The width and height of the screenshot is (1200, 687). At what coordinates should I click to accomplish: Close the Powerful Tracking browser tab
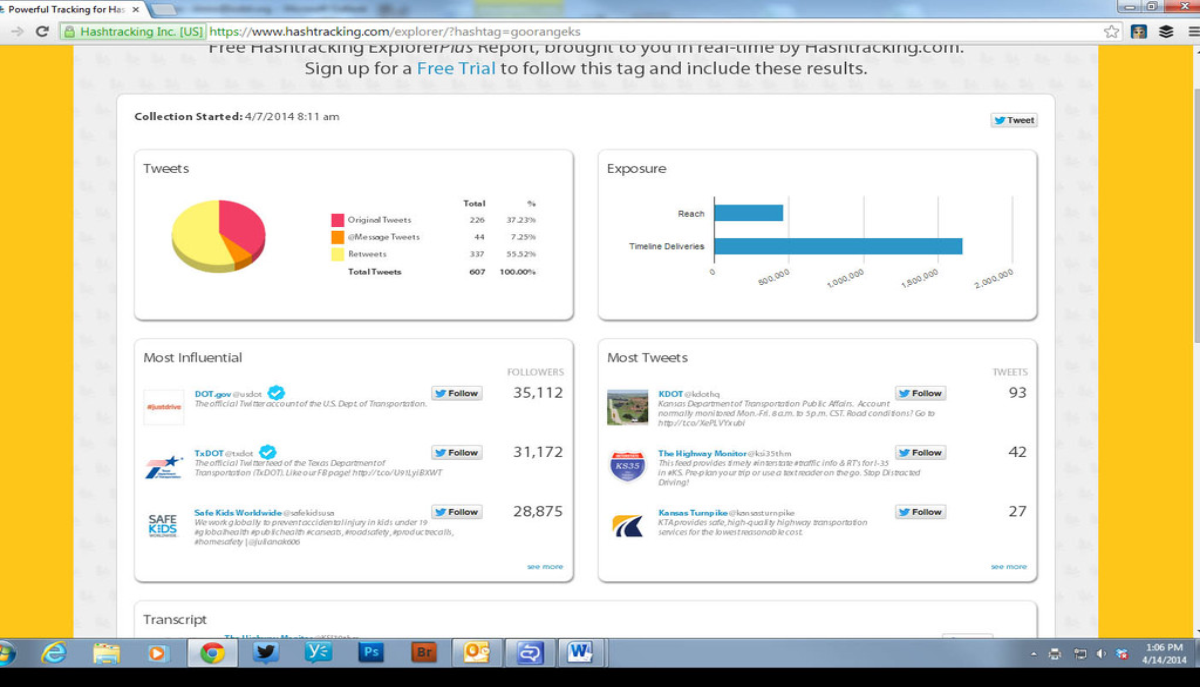135,9
